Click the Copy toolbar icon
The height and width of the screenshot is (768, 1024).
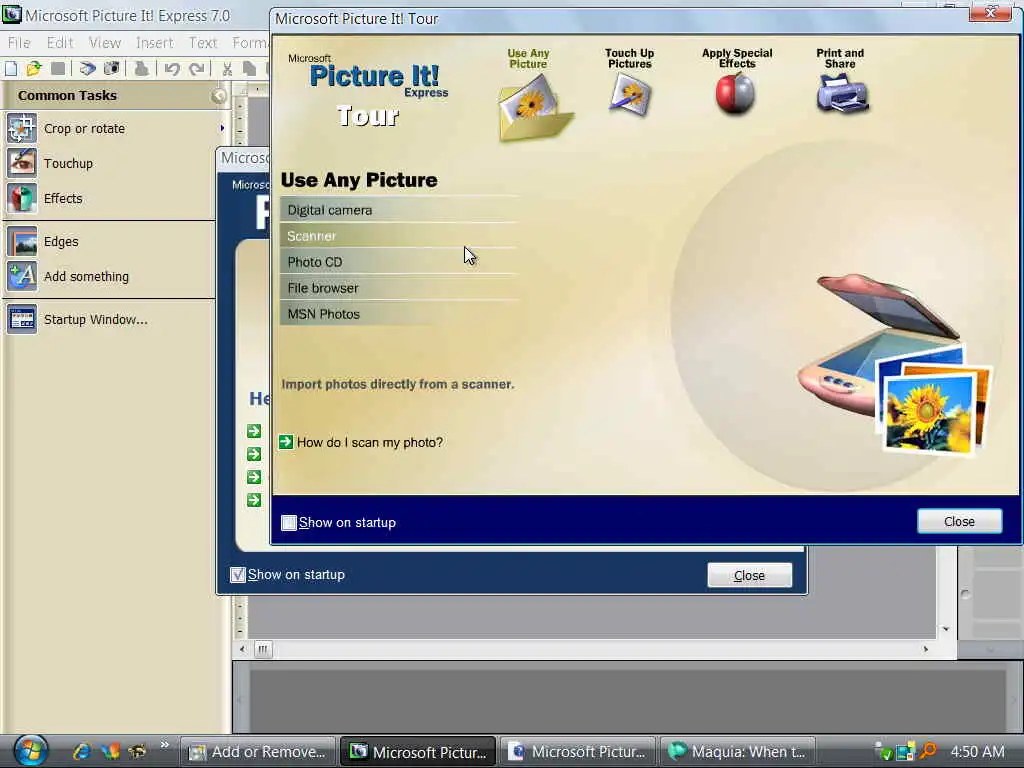click(x=249, y=68)
